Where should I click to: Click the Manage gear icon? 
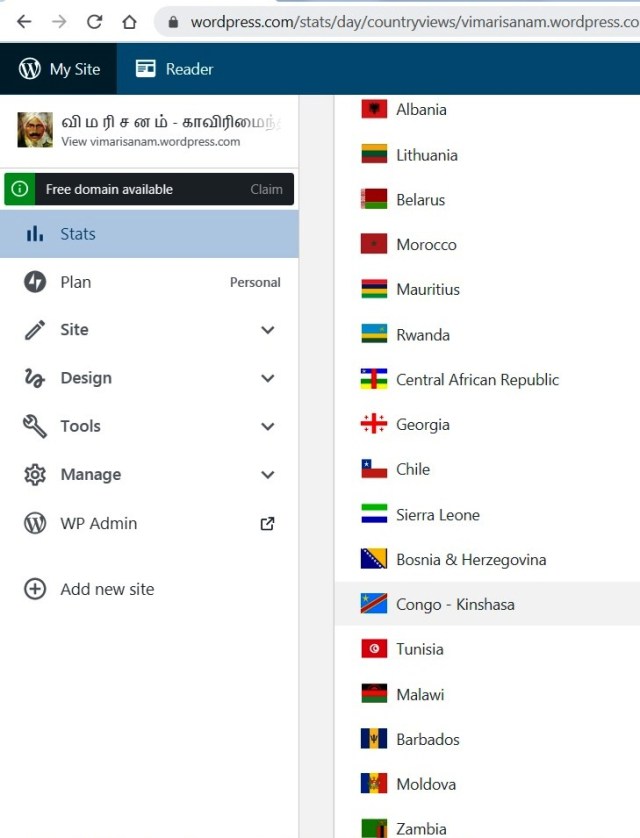35,474
